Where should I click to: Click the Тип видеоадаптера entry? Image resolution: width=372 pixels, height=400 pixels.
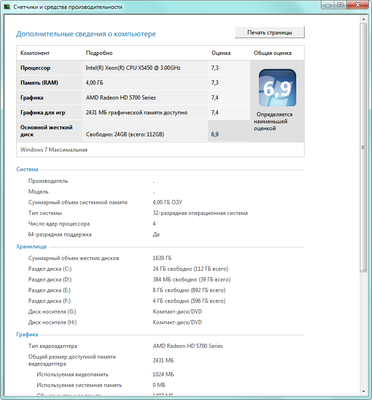(x=53, y=346)
